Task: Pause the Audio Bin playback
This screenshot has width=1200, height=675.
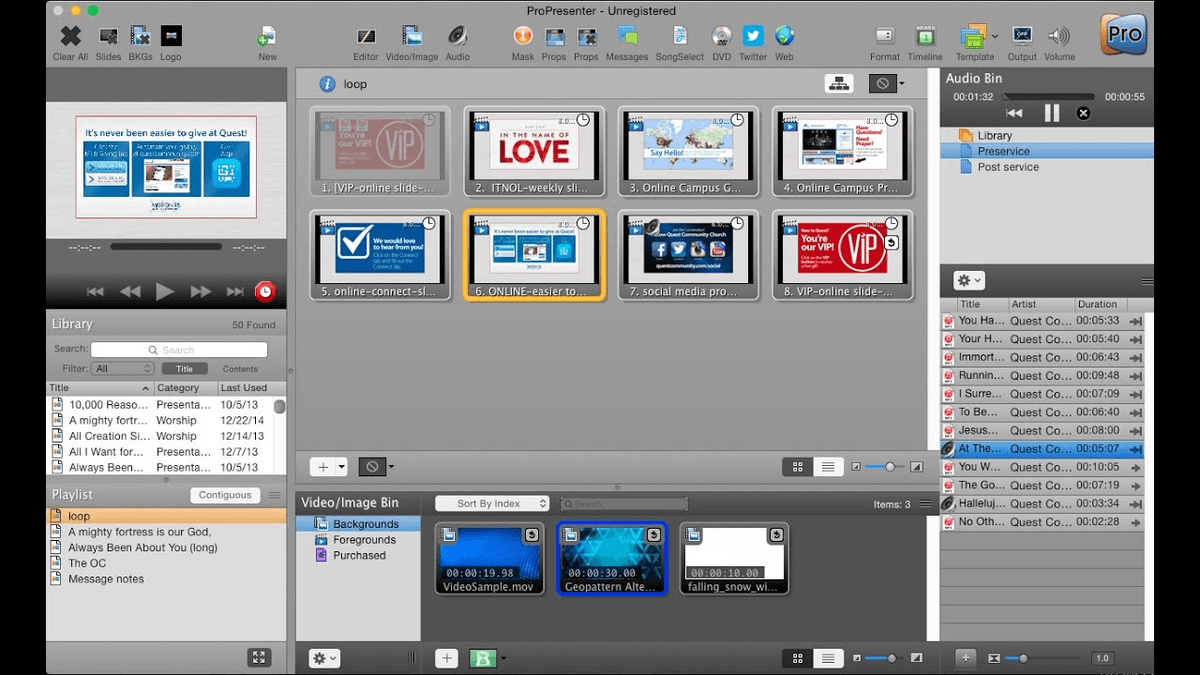Action: click(x=1051, y=114)
